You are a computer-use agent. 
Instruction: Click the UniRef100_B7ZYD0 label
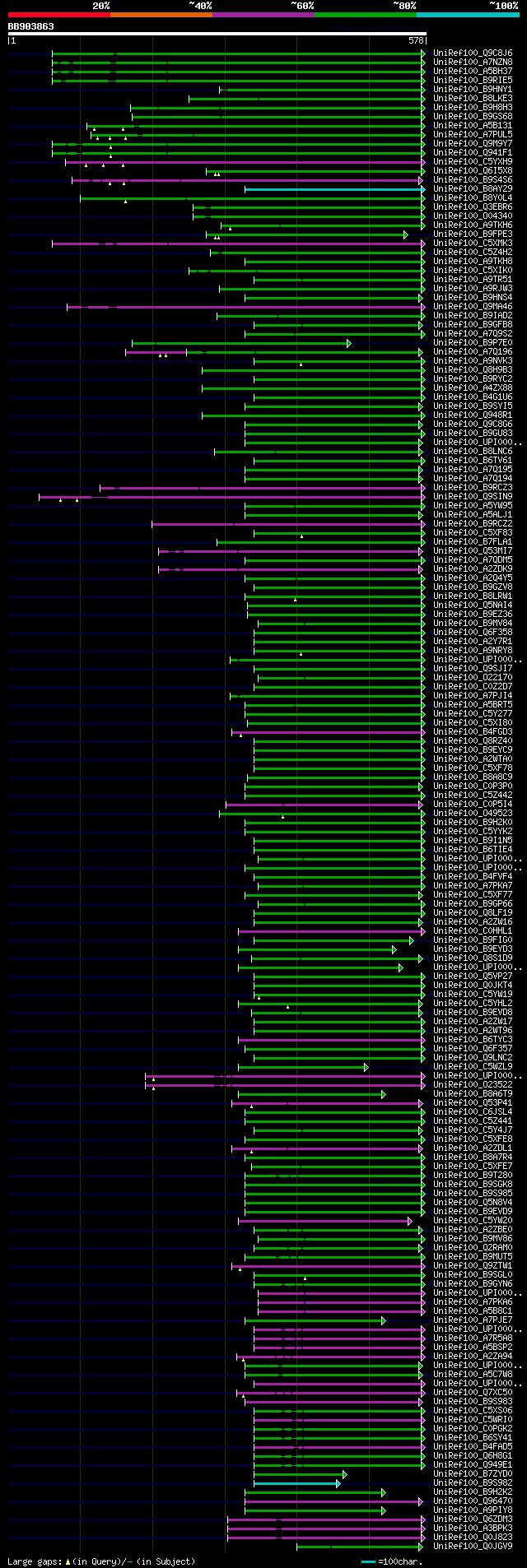pyautogui.click(x=473, y=1474)
